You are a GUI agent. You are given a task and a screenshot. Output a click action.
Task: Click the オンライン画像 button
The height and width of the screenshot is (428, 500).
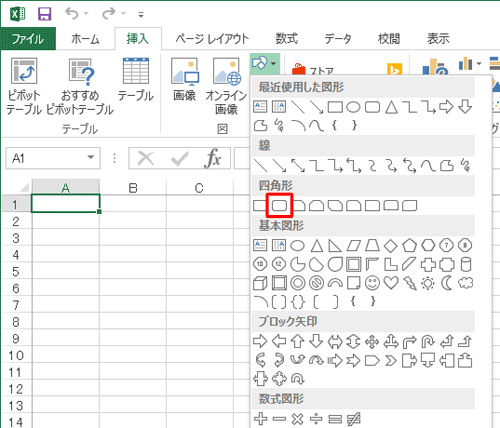pyautogui.click(x=226, y=86)
